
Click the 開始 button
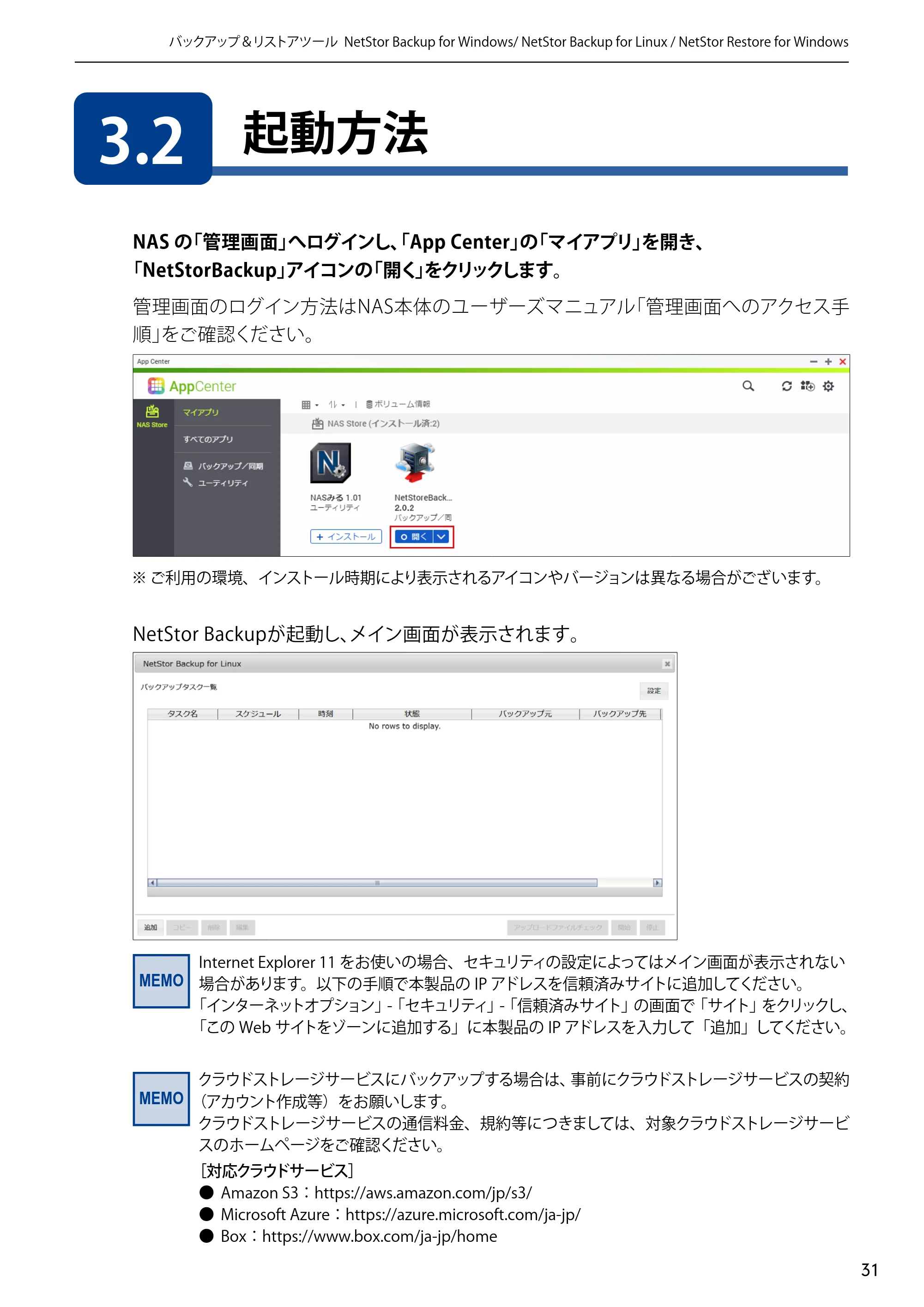624,927
